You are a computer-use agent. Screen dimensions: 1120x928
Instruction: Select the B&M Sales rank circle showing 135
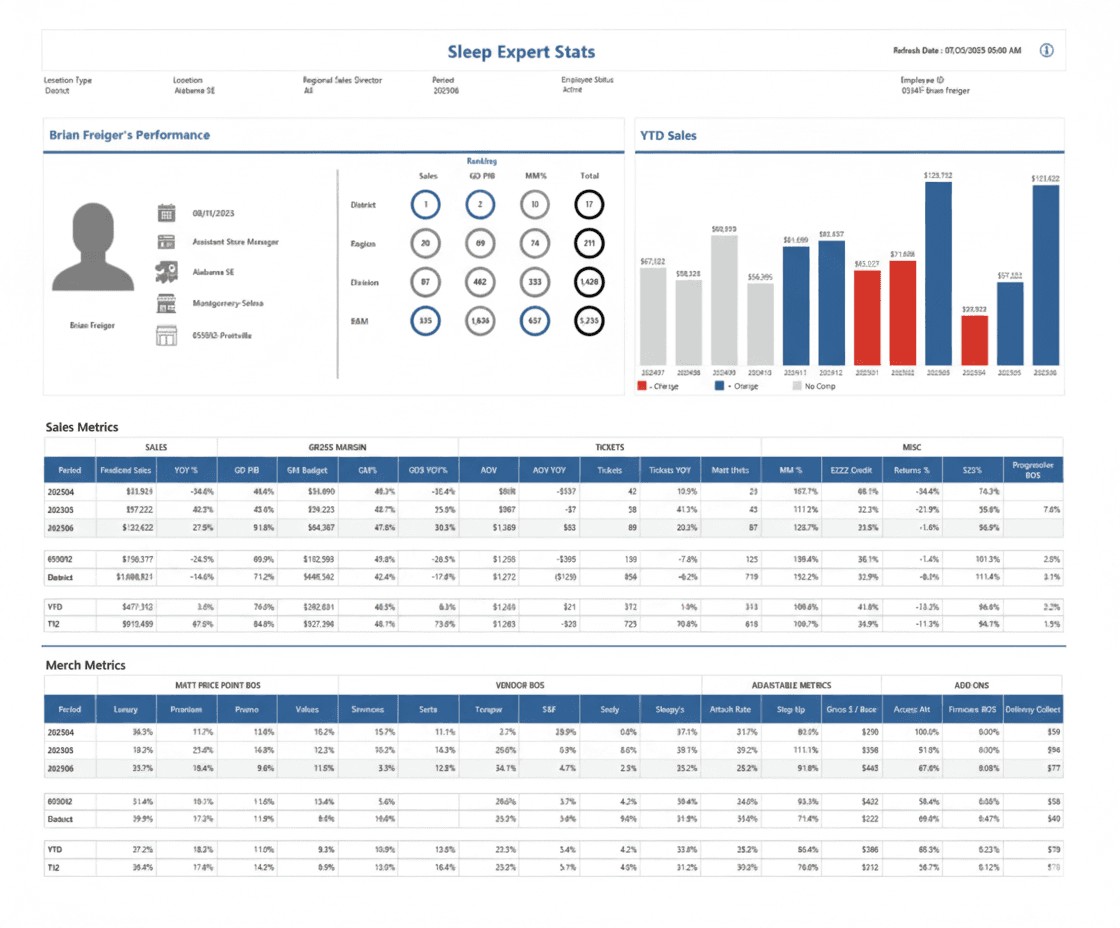pos(427,321)
